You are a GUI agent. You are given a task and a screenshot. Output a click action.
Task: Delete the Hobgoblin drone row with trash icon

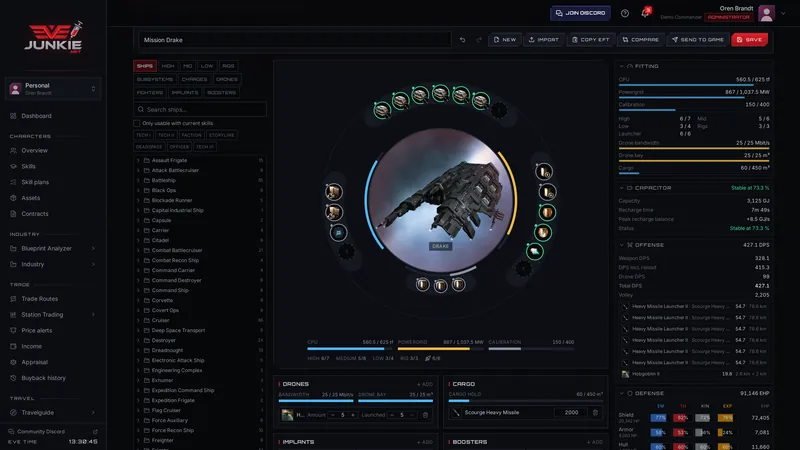click(x=426, y=415)
